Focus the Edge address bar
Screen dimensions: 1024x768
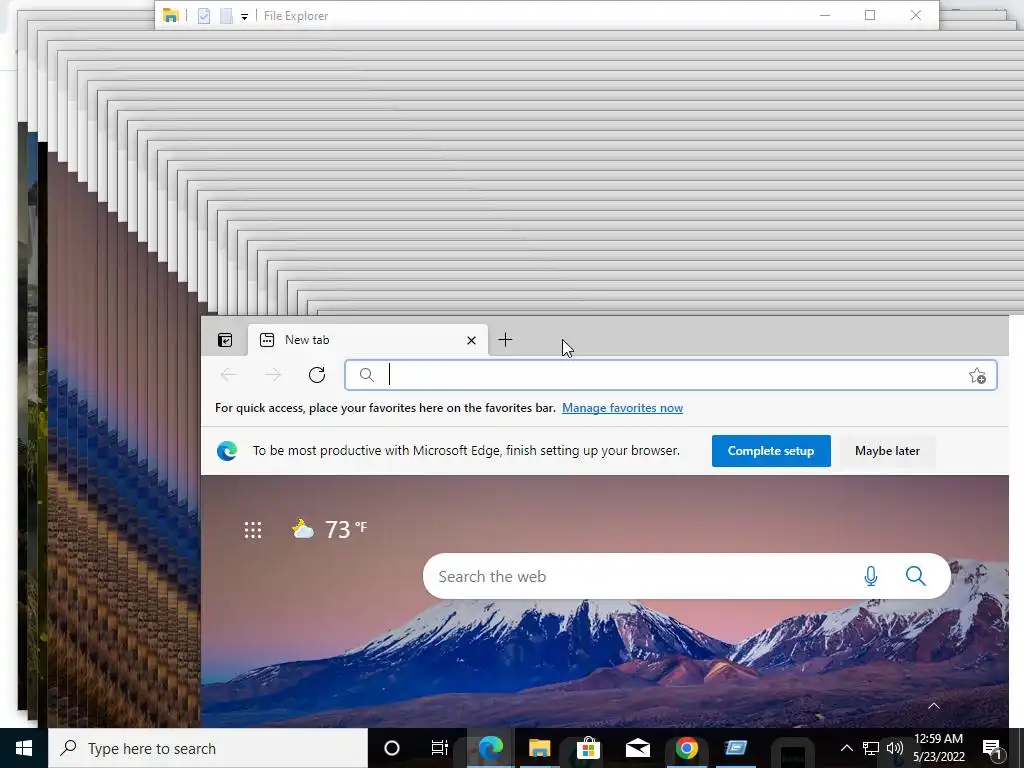tap(671, 376)
